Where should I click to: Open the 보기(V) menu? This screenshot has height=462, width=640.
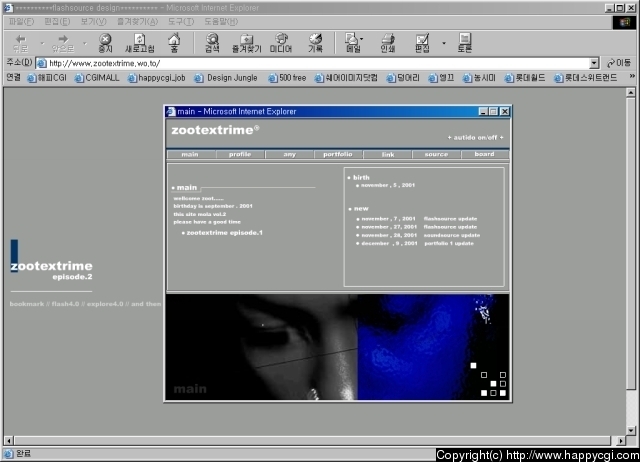point(93,22)
